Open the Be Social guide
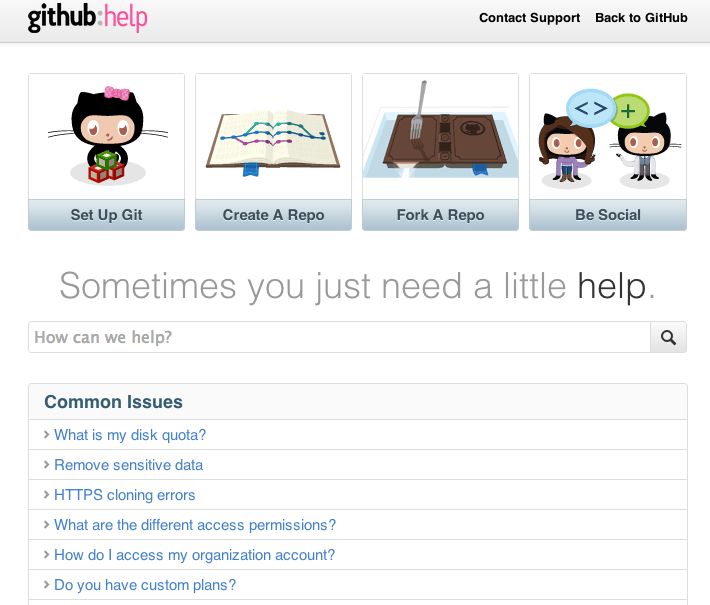The image size is (710, 605). (x=608, y=215)
